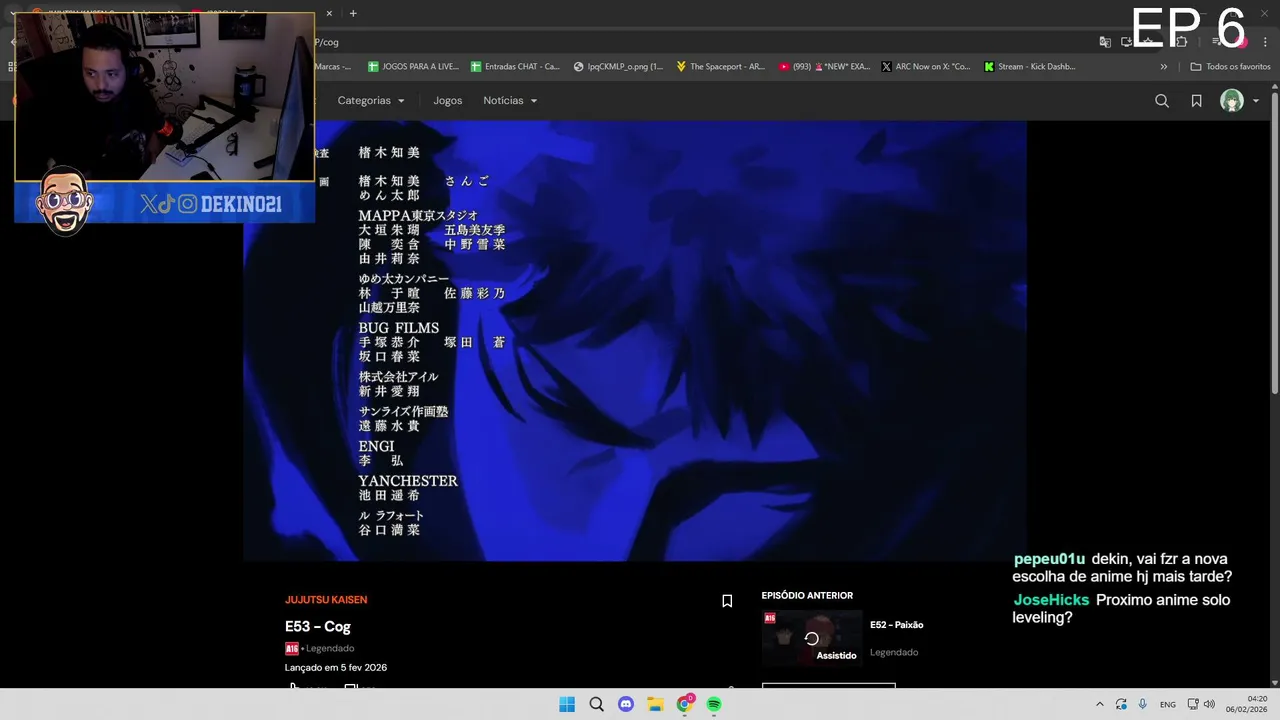This screenshot has height=720, width=1280.
Task: Expand the Notícias dropdown
Action: 510,101
